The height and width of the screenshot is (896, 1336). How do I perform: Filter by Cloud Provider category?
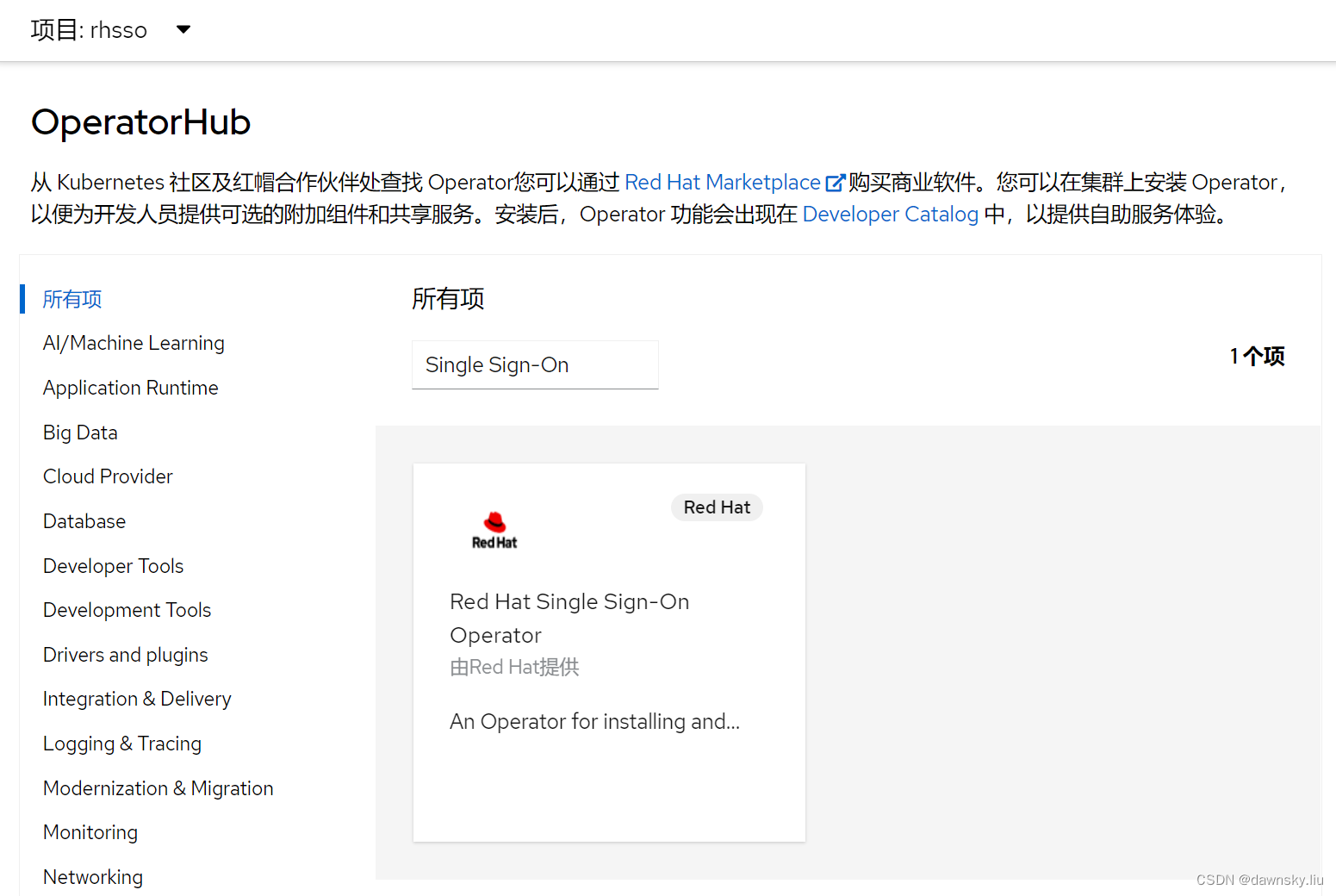[x=108, y=476]
